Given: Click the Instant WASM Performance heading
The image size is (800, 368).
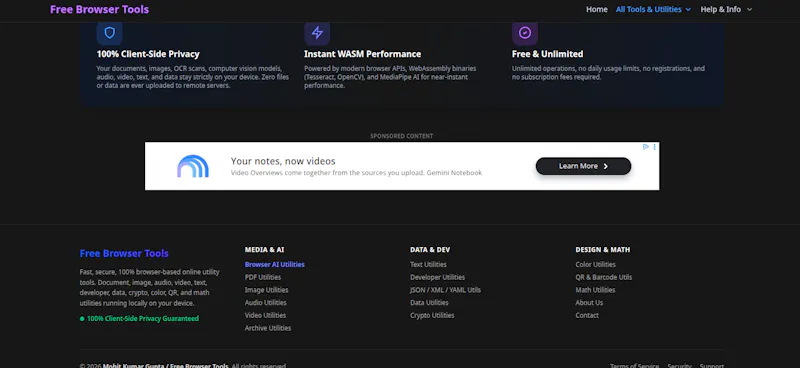Looking at the screenshot, I should 363,54.
